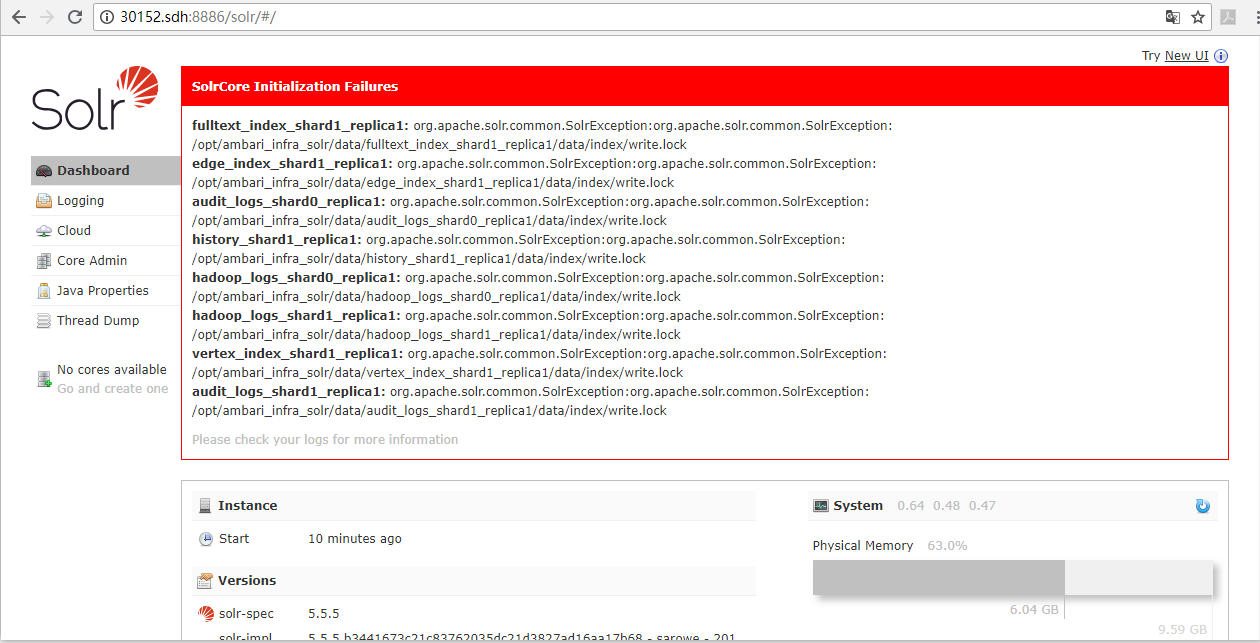Click the Versions package icon
1260x643 pixels.
pyautogui.click(x=205, y=581)
